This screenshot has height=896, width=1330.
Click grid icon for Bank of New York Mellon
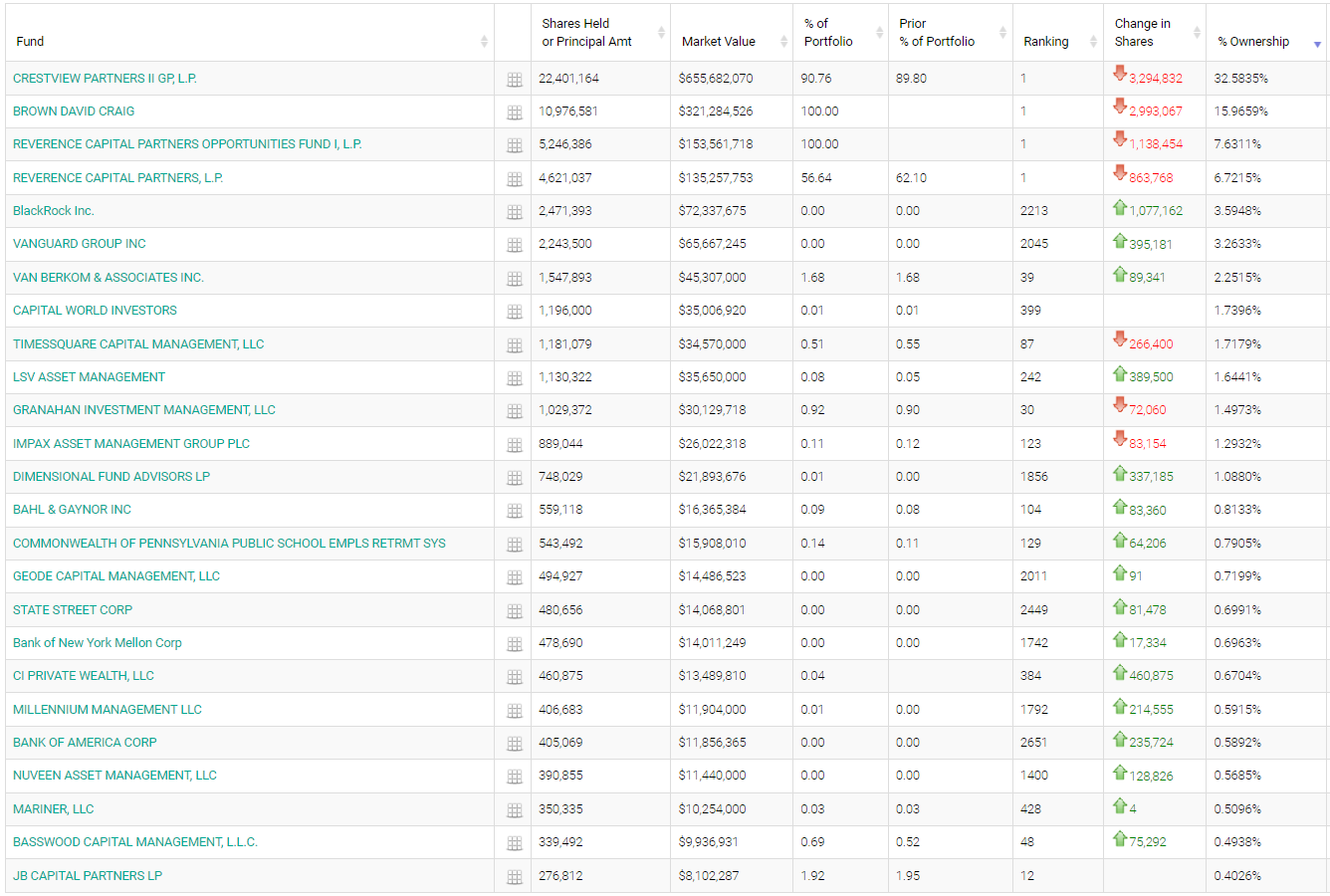[515, 644]
